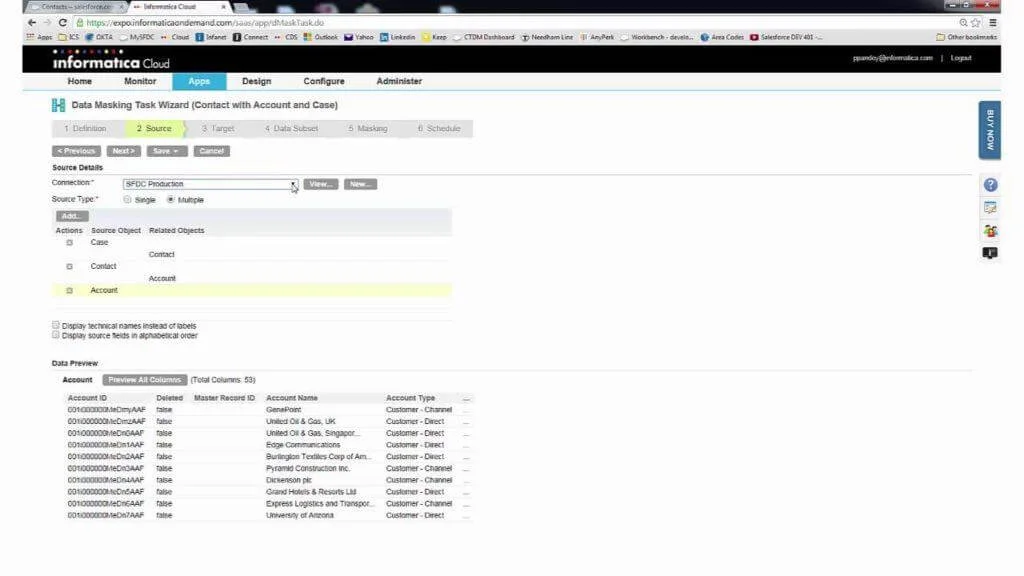The image size is (1024, 576).
Task: Click the Account data preview tab label
Action: click(77, 379)
